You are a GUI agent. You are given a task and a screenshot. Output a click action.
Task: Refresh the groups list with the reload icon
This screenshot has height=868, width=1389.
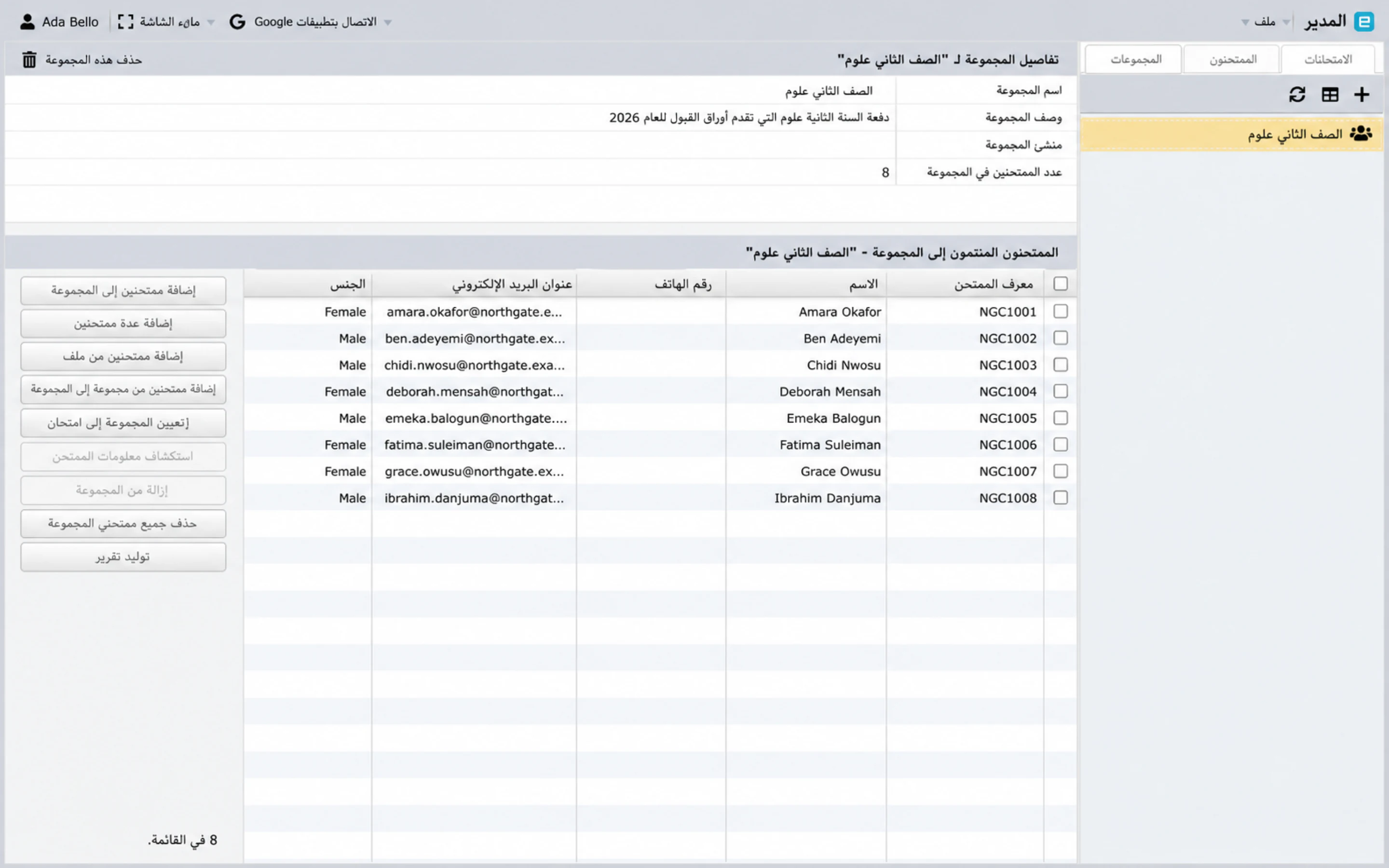pos(1297,94)
